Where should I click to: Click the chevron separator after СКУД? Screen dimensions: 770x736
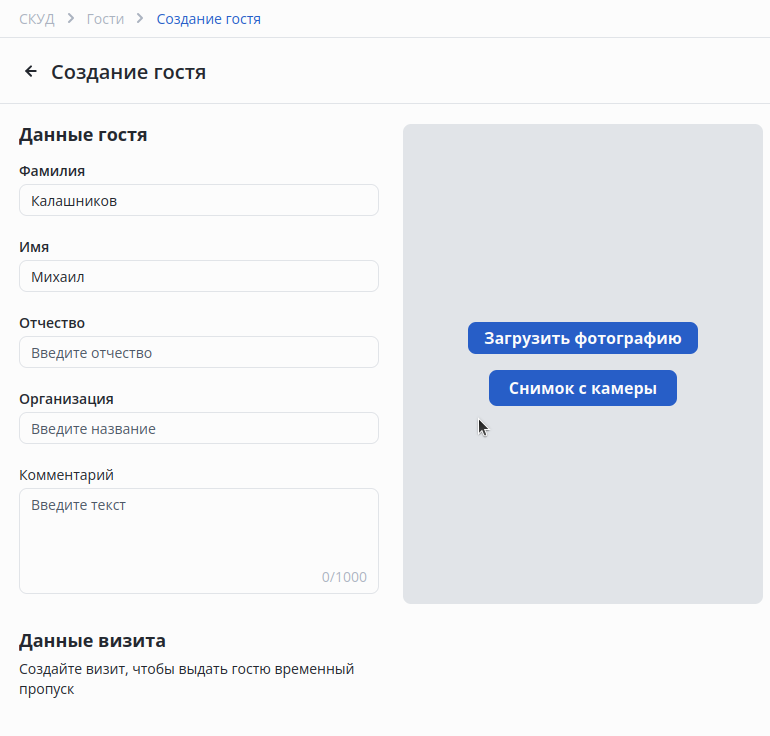(71, 19)
